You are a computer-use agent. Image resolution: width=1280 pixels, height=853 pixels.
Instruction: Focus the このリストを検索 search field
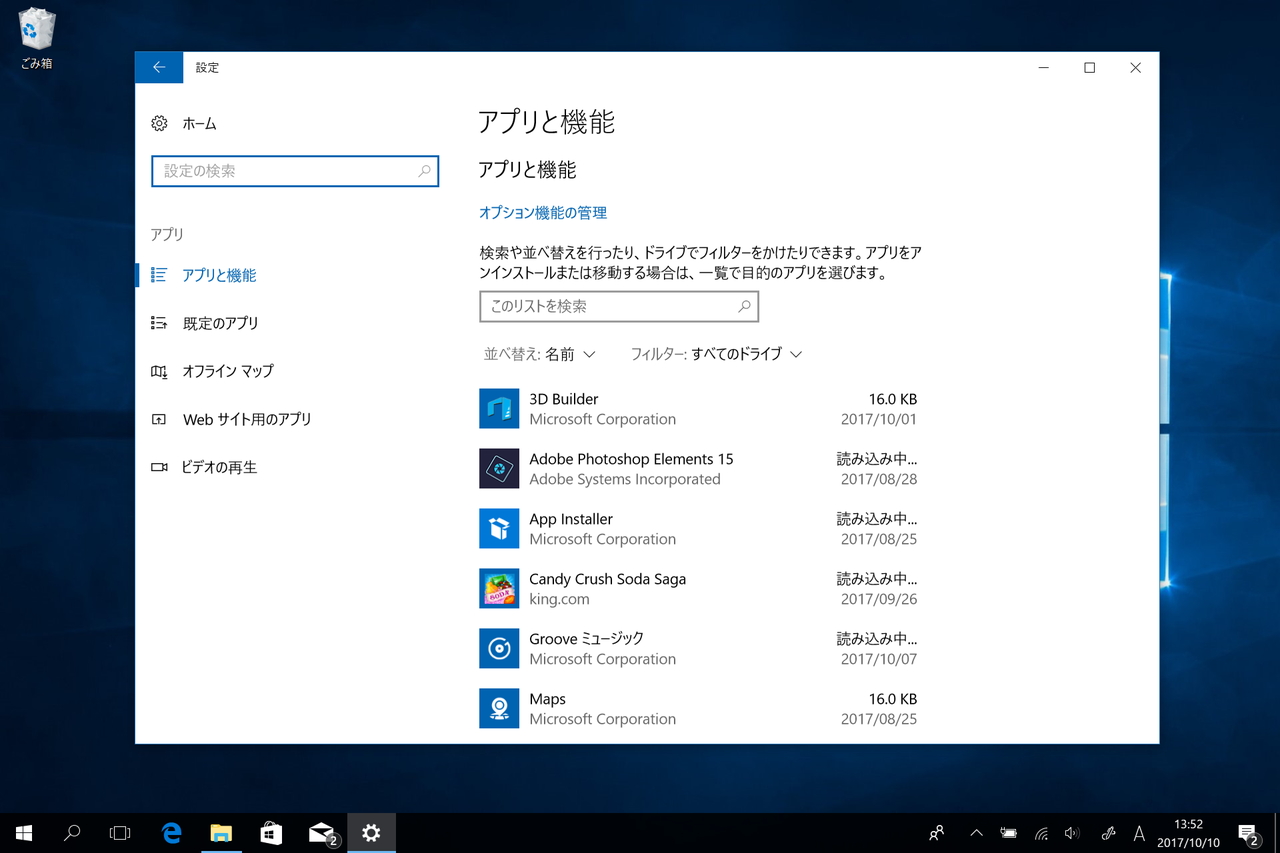tap(619, 307)
